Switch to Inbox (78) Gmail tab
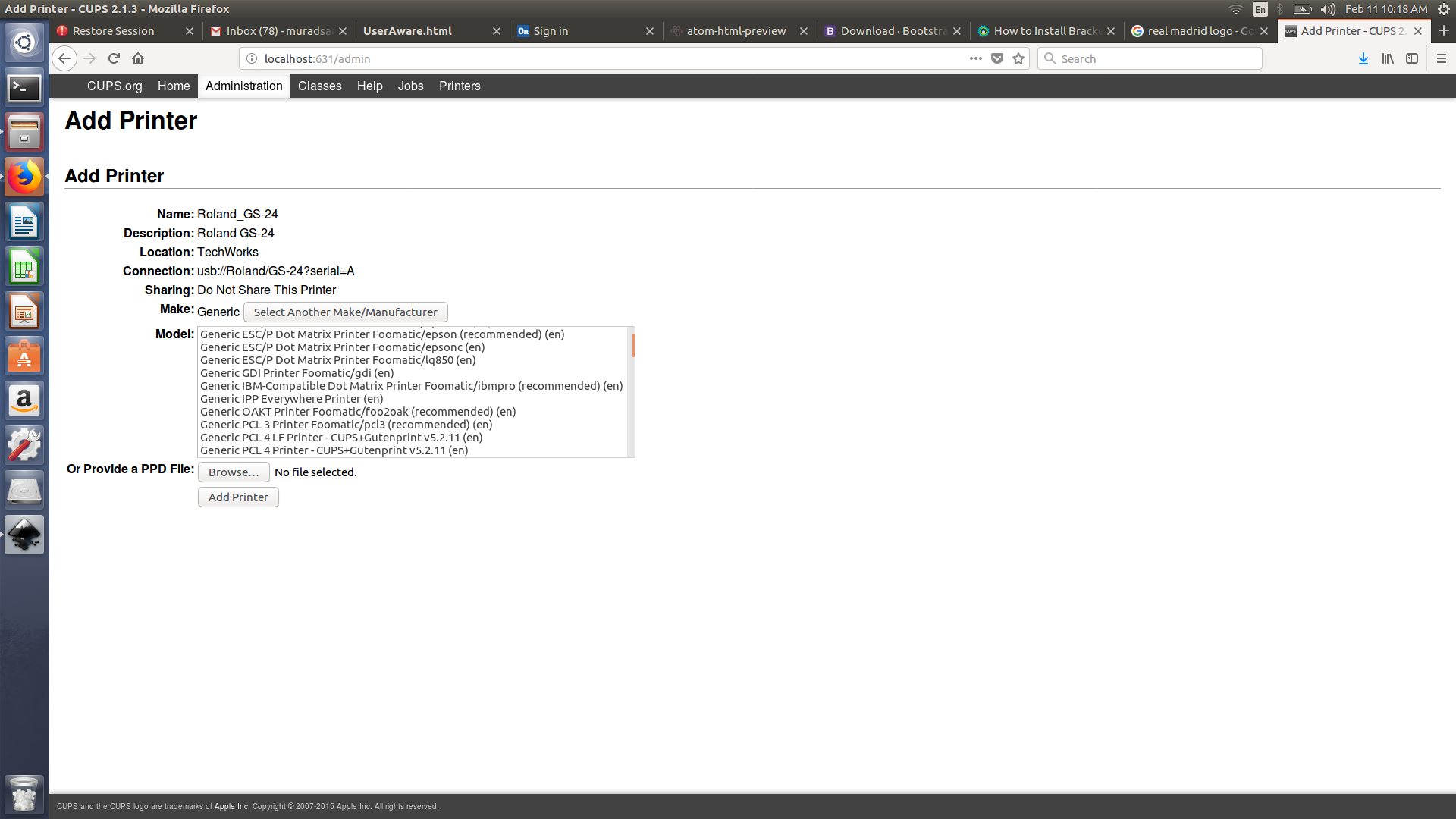Screen dimensions: 1456x819 pyautogui.click(x=278, y=31)
